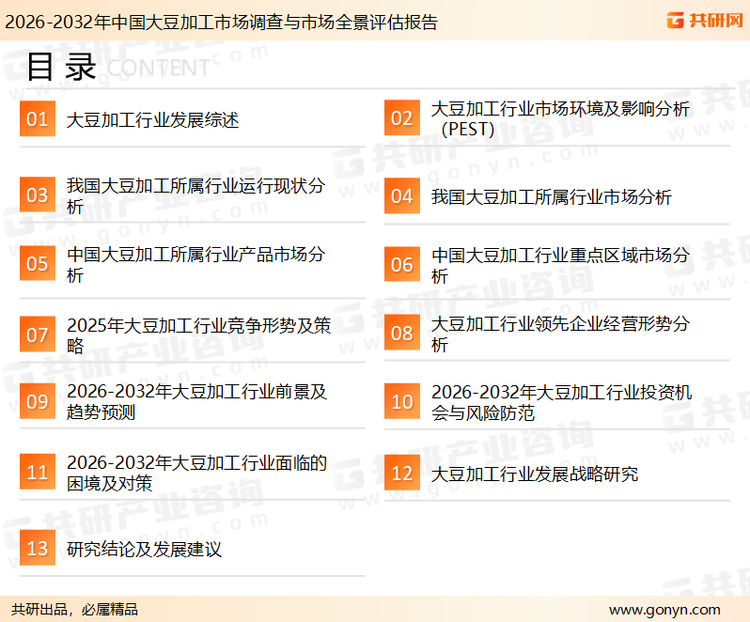This screenshot has width=750, height=622.
Task: Click the report title 2026-2032年中国大豆加工市场调查与市场全景评估报告
Action: [221, 22]
